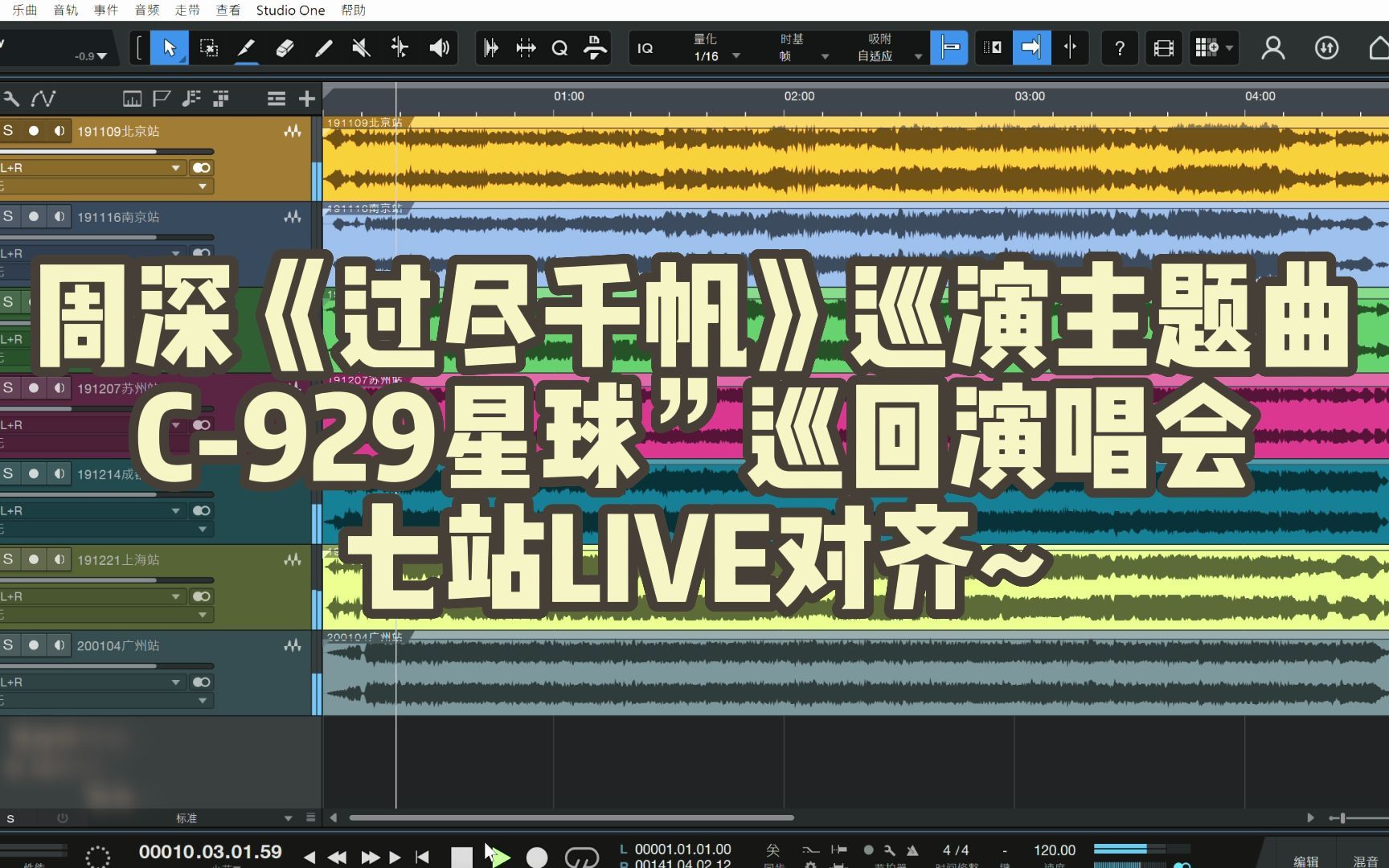Open the 事件 (Event) menu
The height and width of the screenshot is (868, 1389).
pyautogui.click(x=106, y=10)
